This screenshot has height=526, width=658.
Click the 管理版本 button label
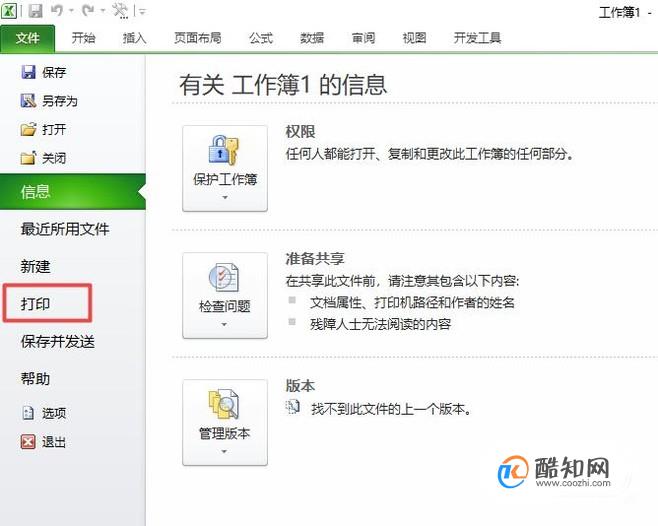point(225,433)
